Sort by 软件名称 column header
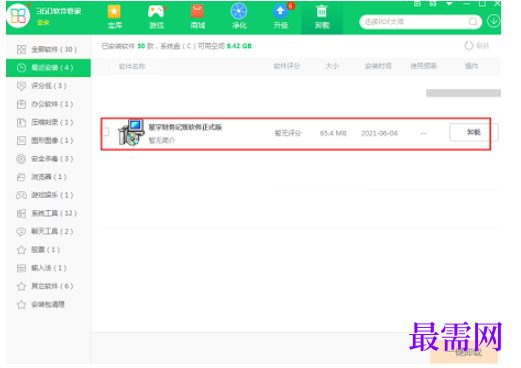The width and height of the screenshot is (521, 368). tap(132, 66)
